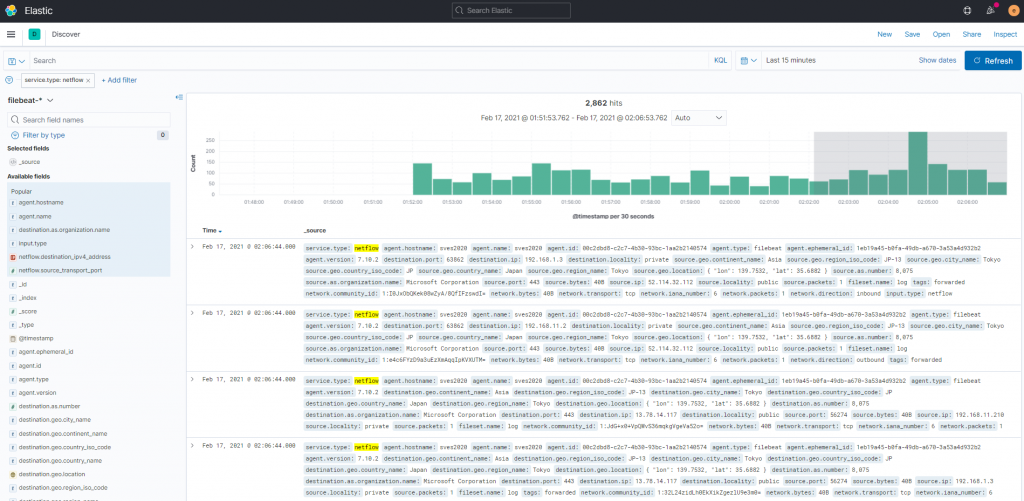Open the New menu item
The height and width of the screenshot is (501, 1024).
tap(884, 34)
